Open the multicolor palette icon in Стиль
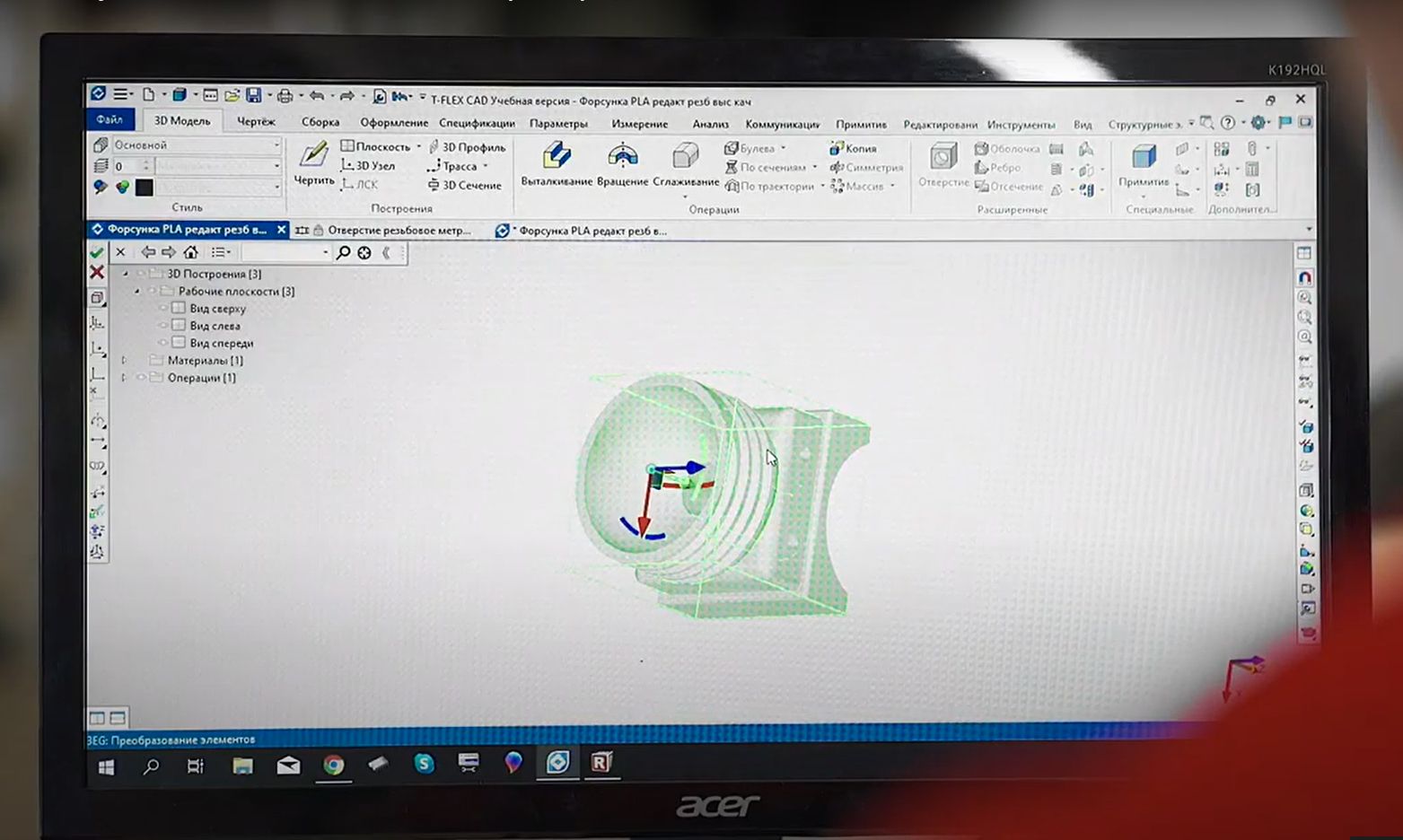1403x840 pixels. coord(122,187)
